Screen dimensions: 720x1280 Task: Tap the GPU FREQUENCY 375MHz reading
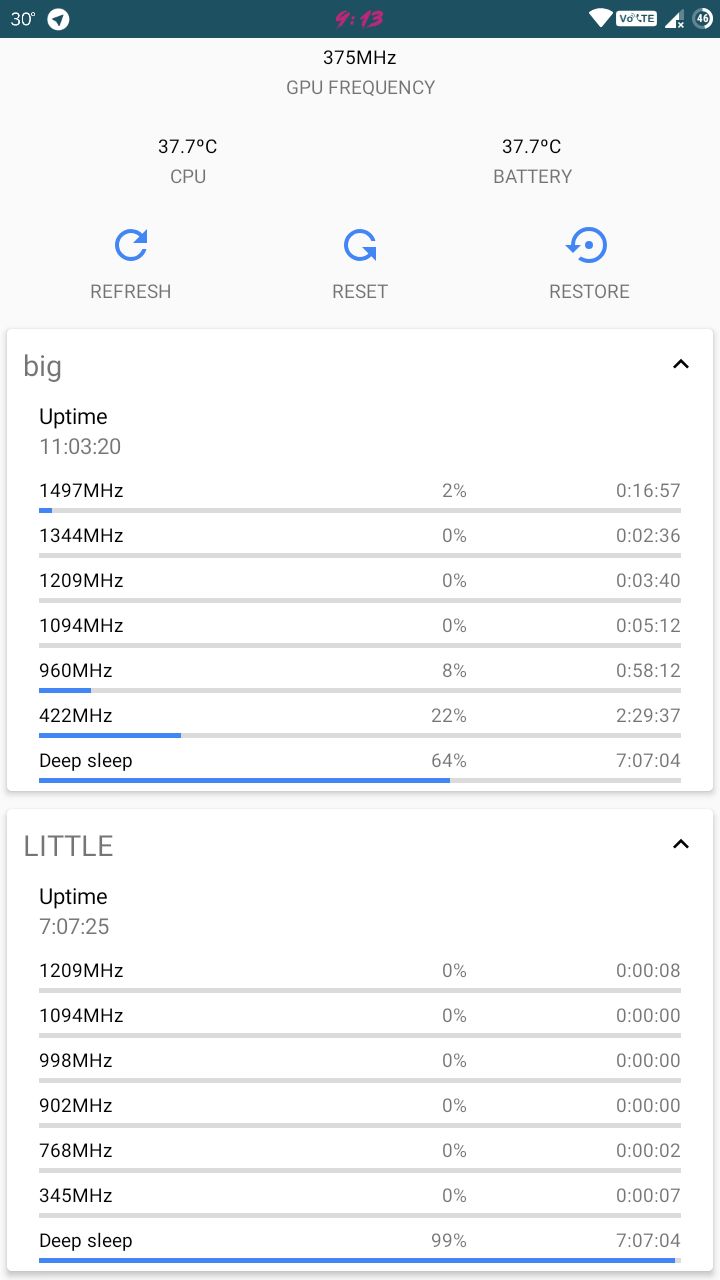click(360, 58)
